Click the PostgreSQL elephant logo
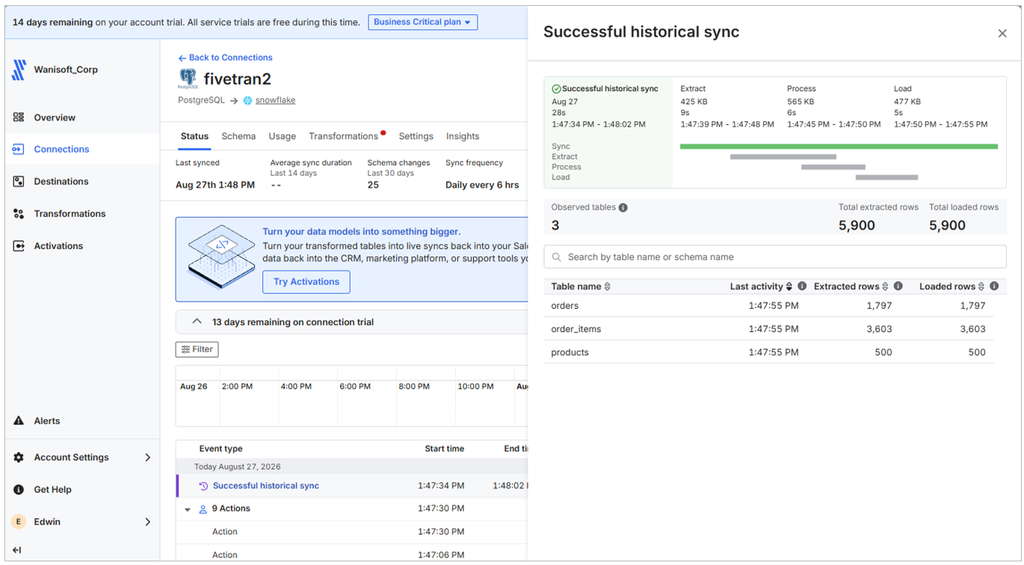 pos(188,79)
